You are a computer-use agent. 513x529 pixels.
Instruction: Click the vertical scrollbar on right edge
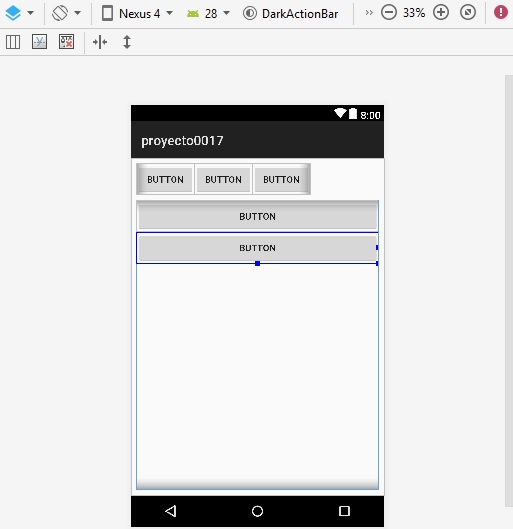coord(509,290)
